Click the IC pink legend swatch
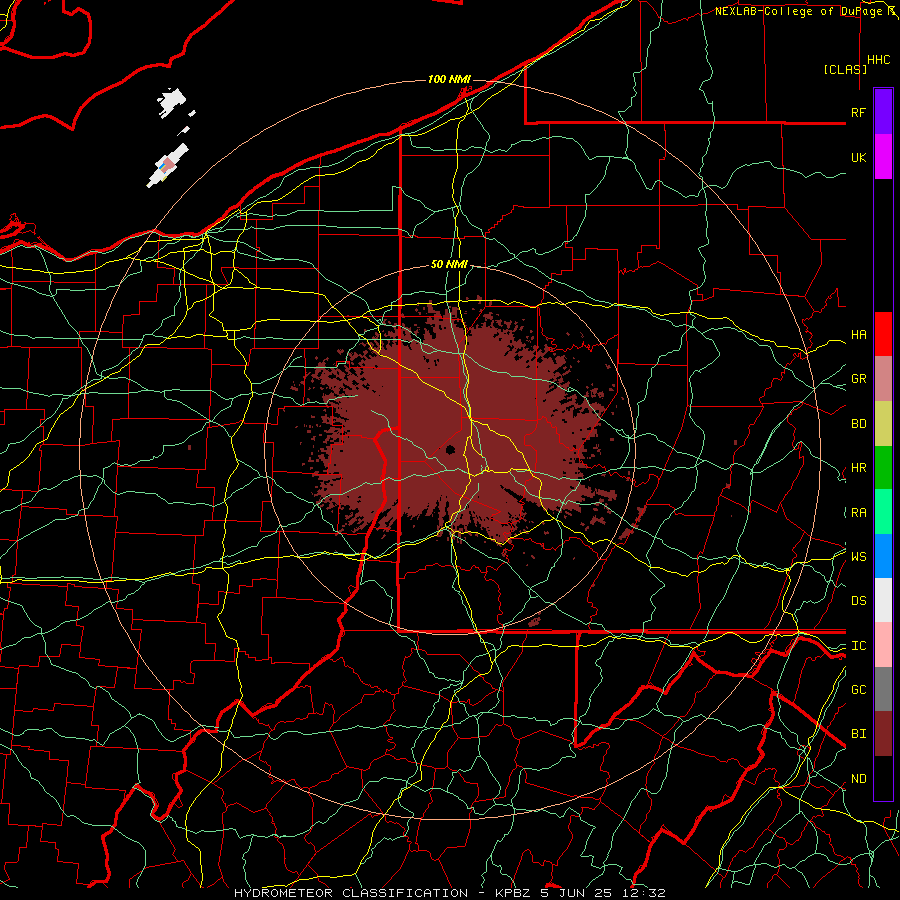 click(883, 645)
